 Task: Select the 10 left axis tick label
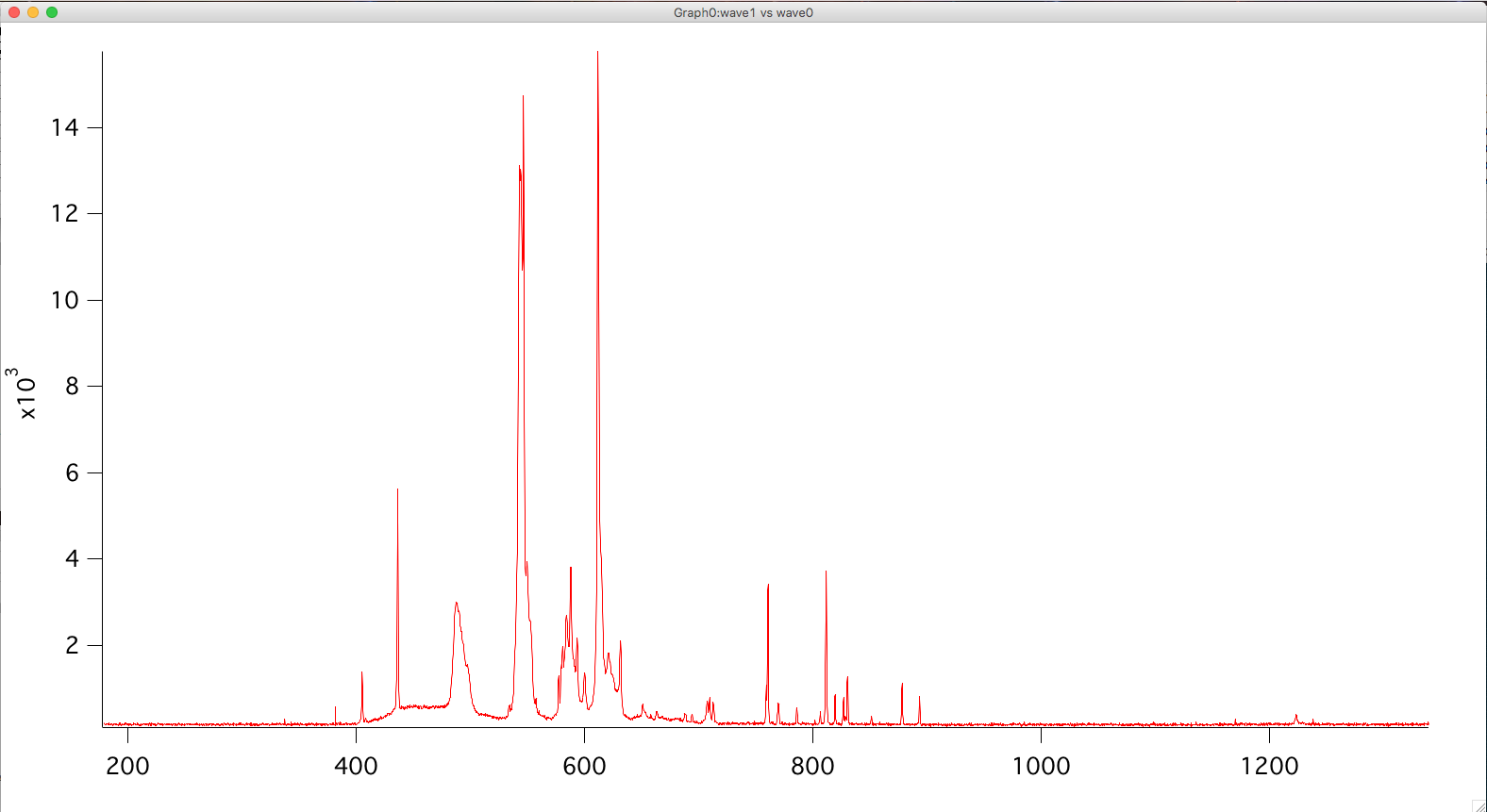(65, 300)
